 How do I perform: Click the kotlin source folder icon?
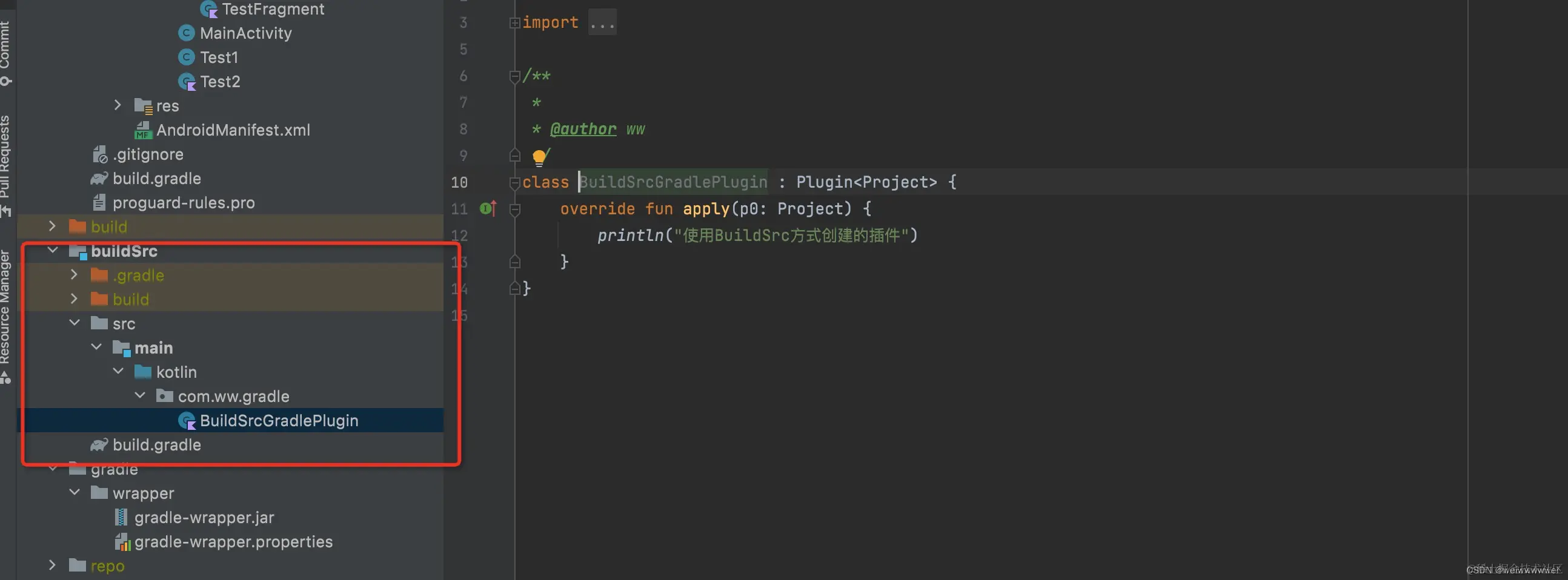(x=143, y=372)
